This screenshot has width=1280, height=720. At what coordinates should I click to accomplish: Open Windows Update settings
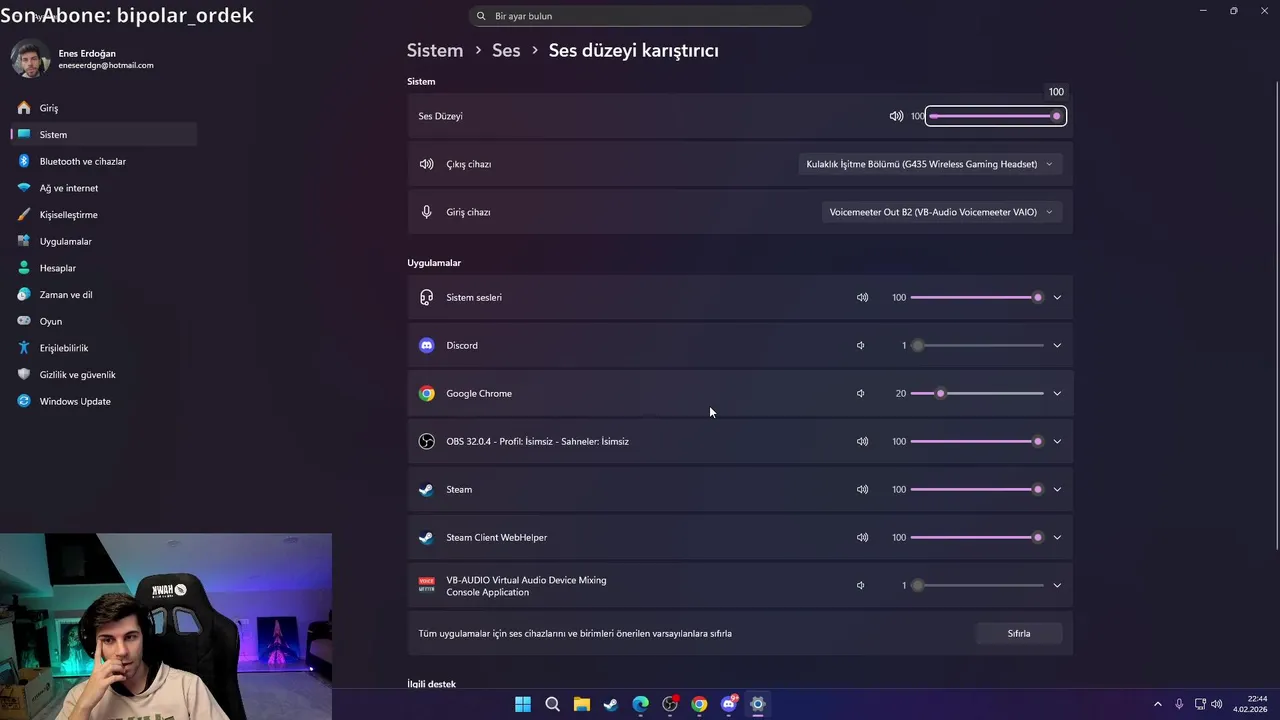103,401
